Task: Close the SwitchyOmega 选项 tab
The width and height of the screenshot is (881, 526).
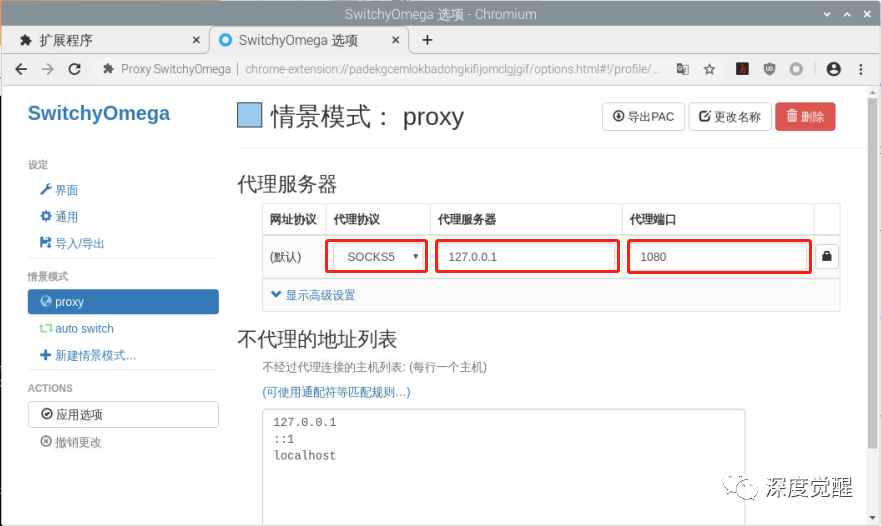Action: click(396, 40)
